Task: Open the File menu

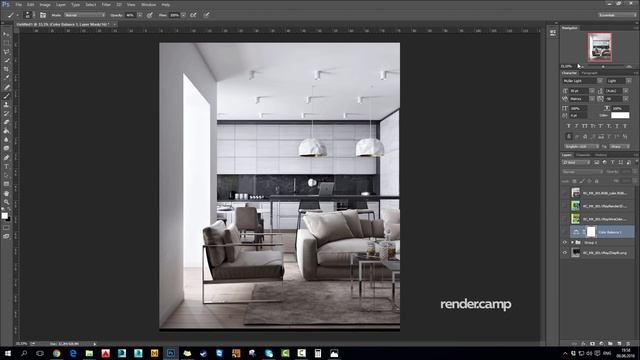Action: click(18, 4)
